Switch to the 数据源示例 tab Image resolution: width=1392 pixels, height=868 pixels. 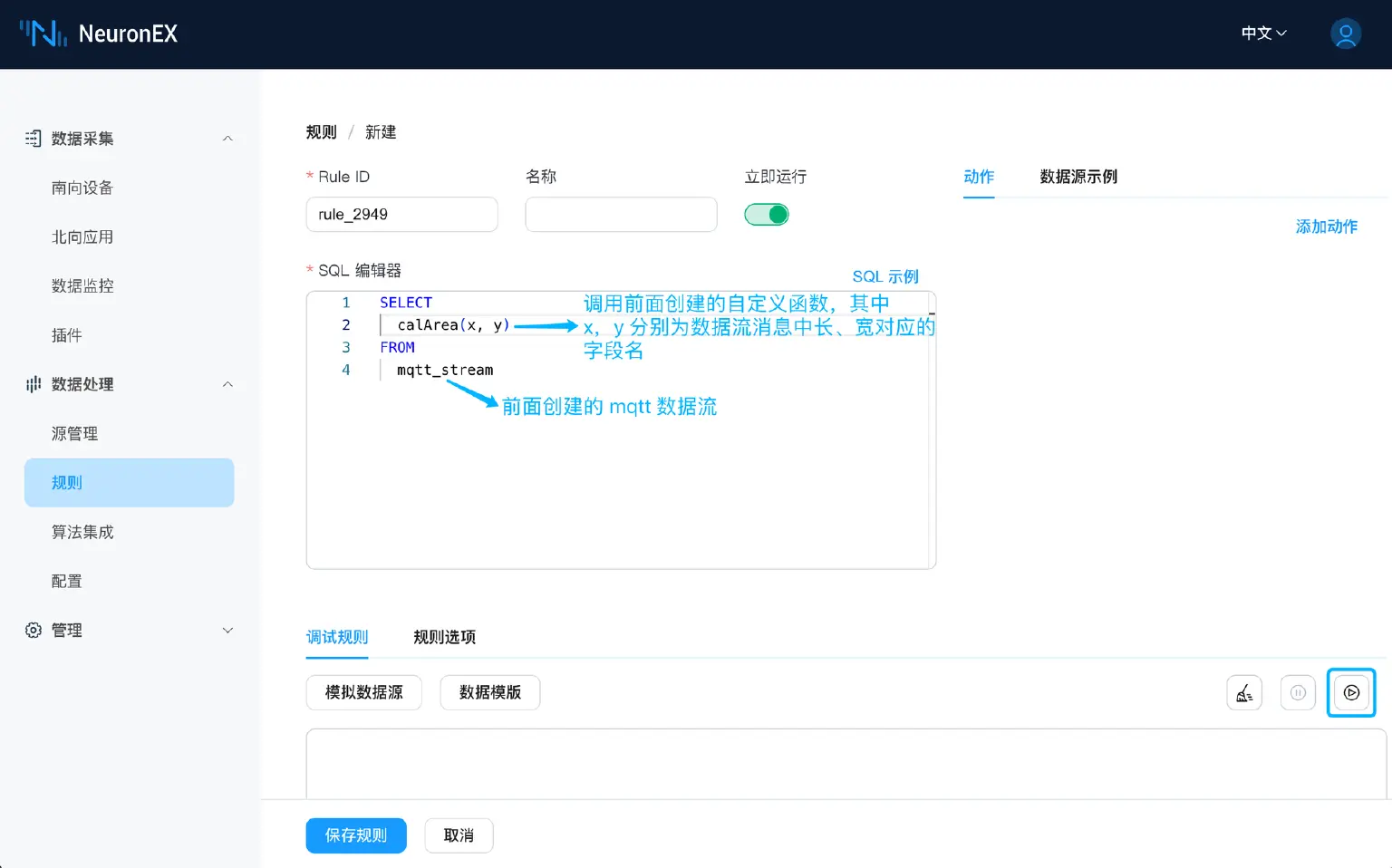click(1078, 177)
